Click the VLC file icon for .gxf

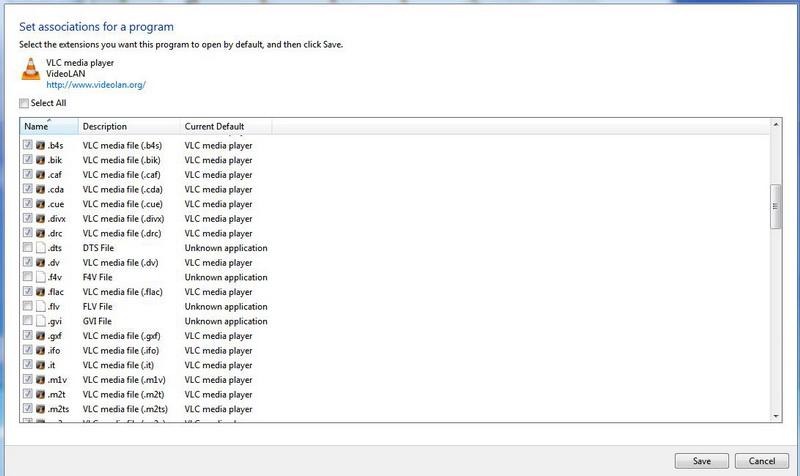[x=40, y=336]
